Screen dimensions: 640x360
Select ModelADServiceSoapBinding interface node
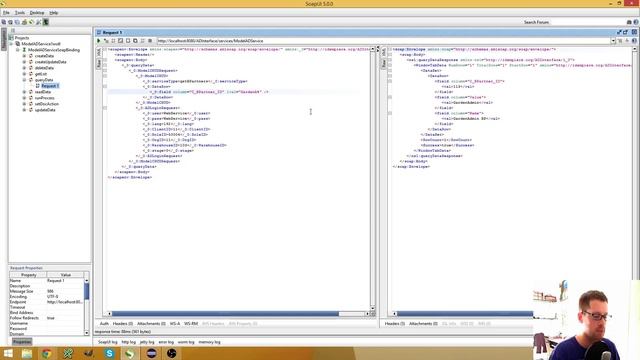[x=54, y=50]
